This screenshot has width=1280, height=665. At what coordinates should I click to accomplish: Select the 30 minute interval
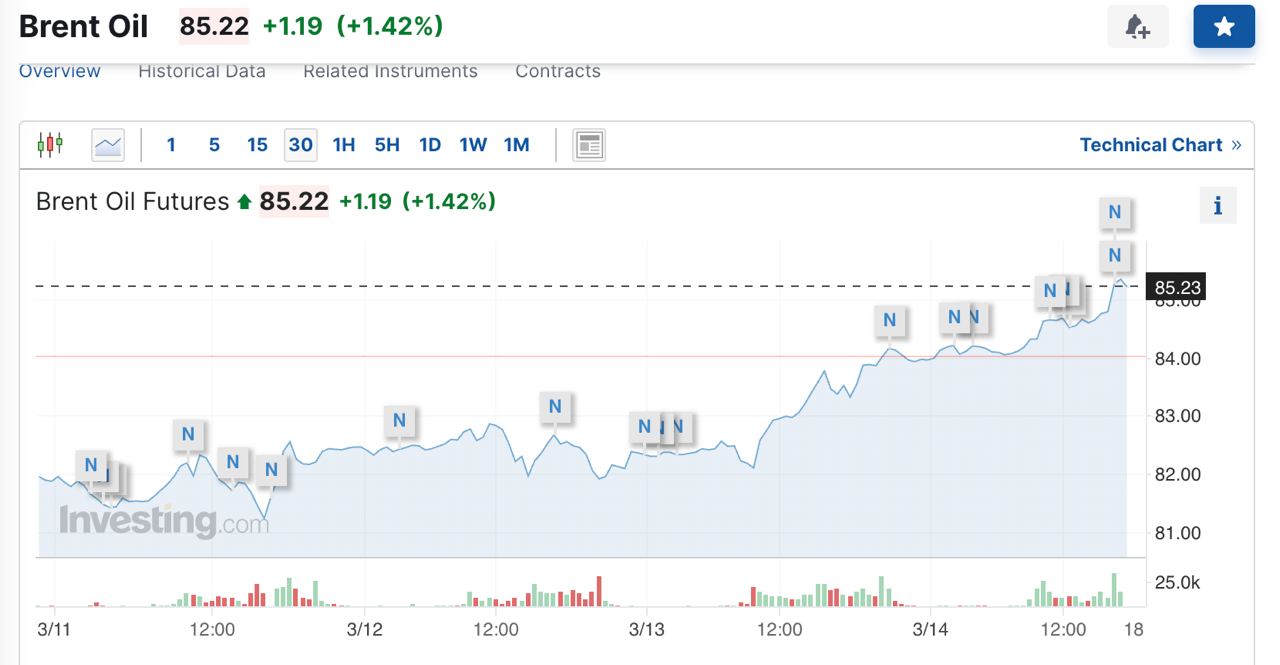coord(300,145)
